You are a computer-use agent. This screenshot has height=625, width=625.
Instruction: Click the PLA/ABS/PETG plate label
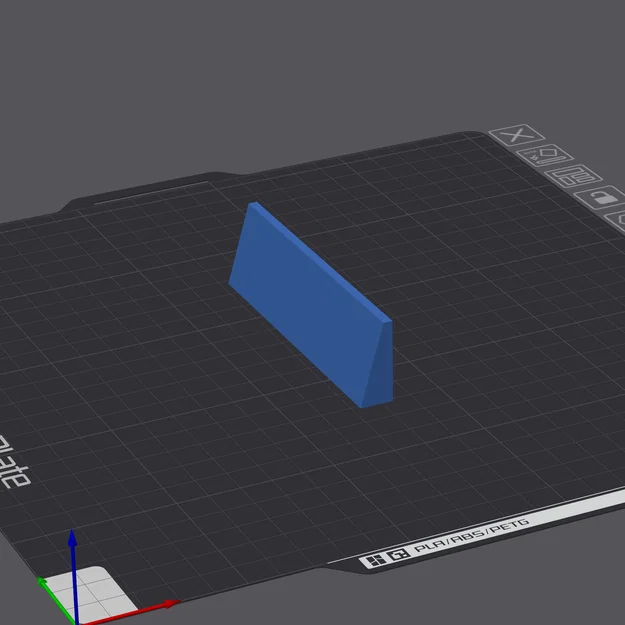pyautogui.click(x=472, y=535)
